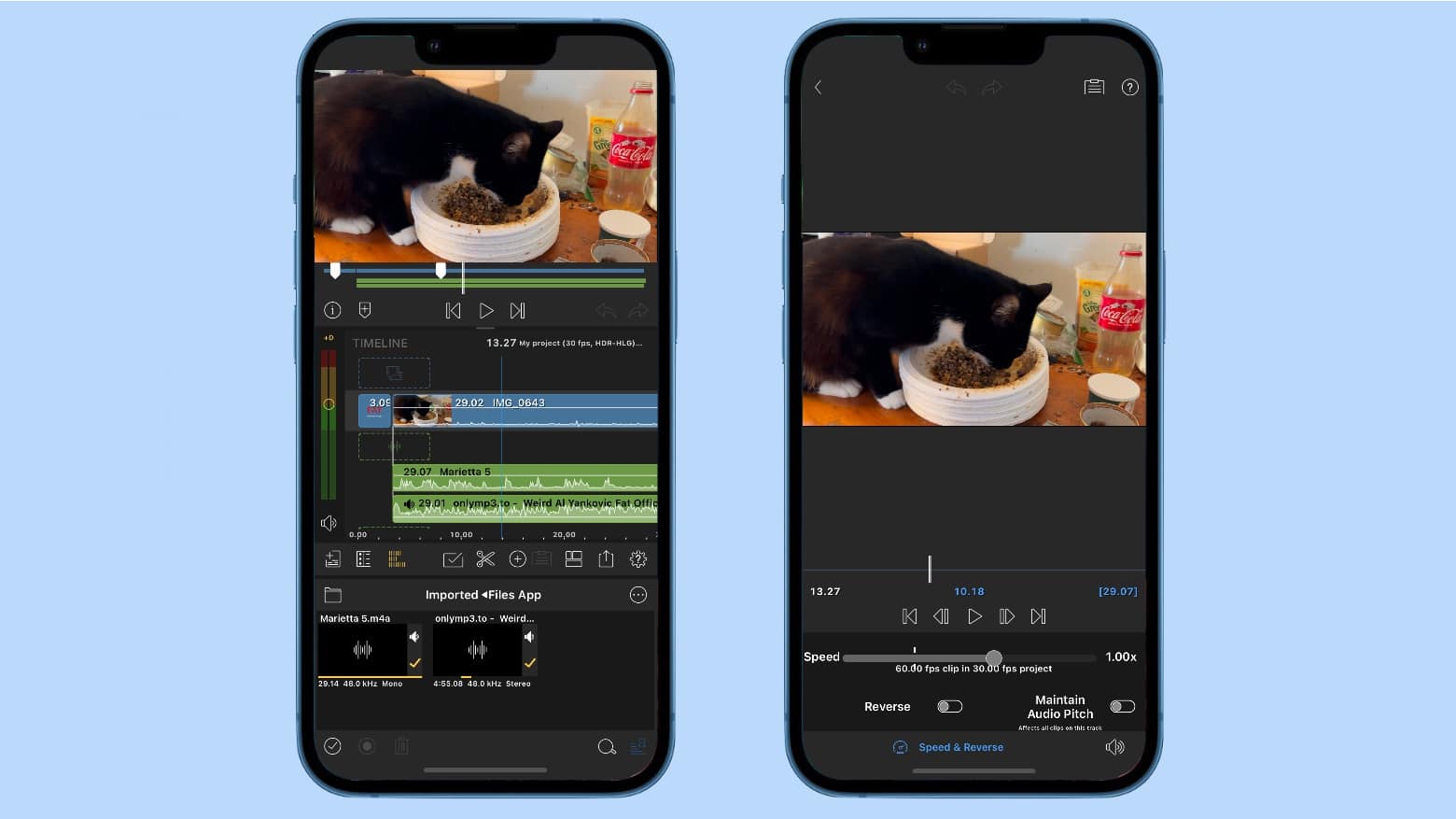Toggle the Reverse switch
This screenshot has width=1456, height=819.
point(949,707)
